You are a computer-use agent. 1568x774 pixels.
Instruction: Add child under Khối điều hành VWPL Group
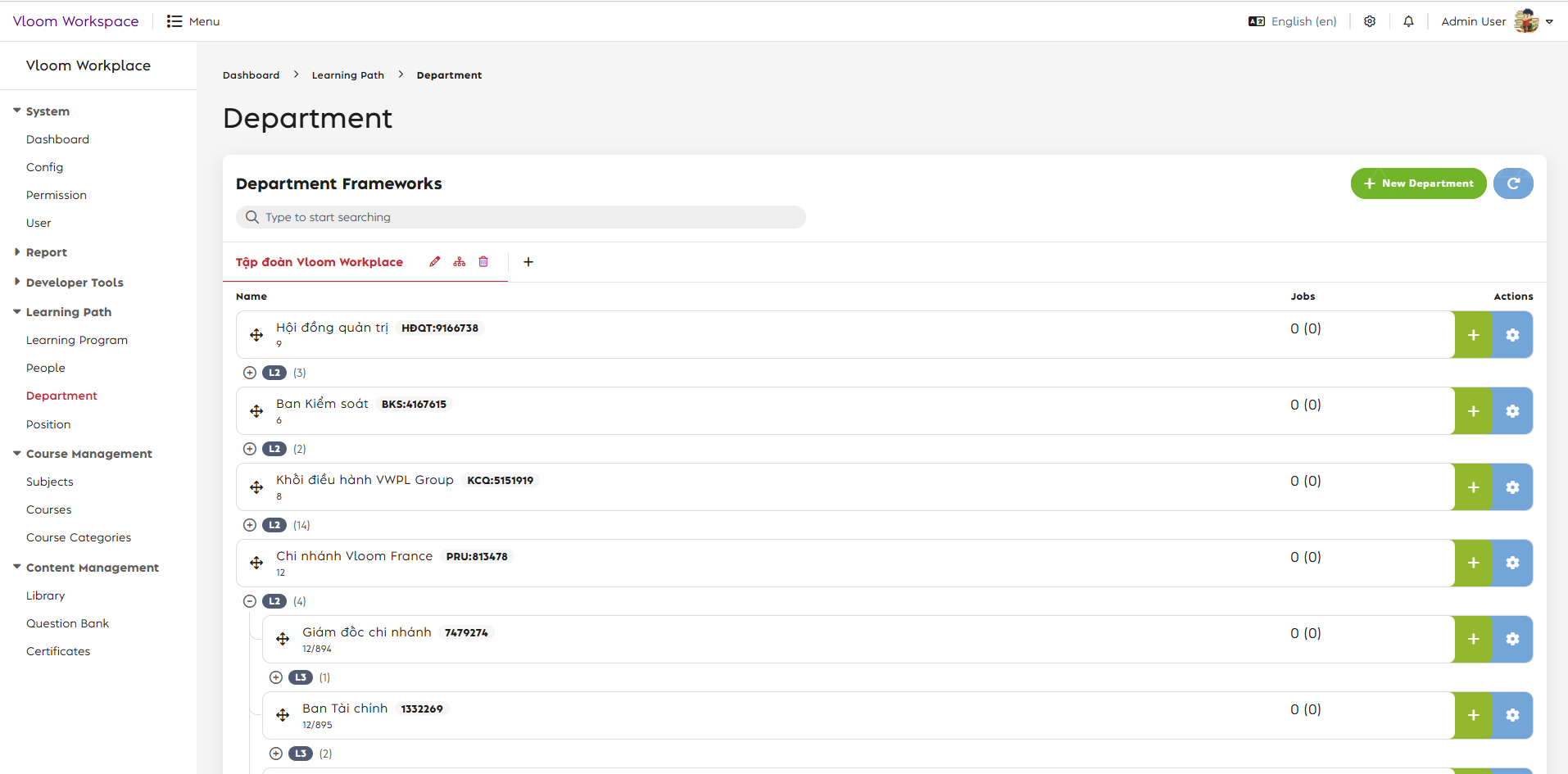point(1473,487)
